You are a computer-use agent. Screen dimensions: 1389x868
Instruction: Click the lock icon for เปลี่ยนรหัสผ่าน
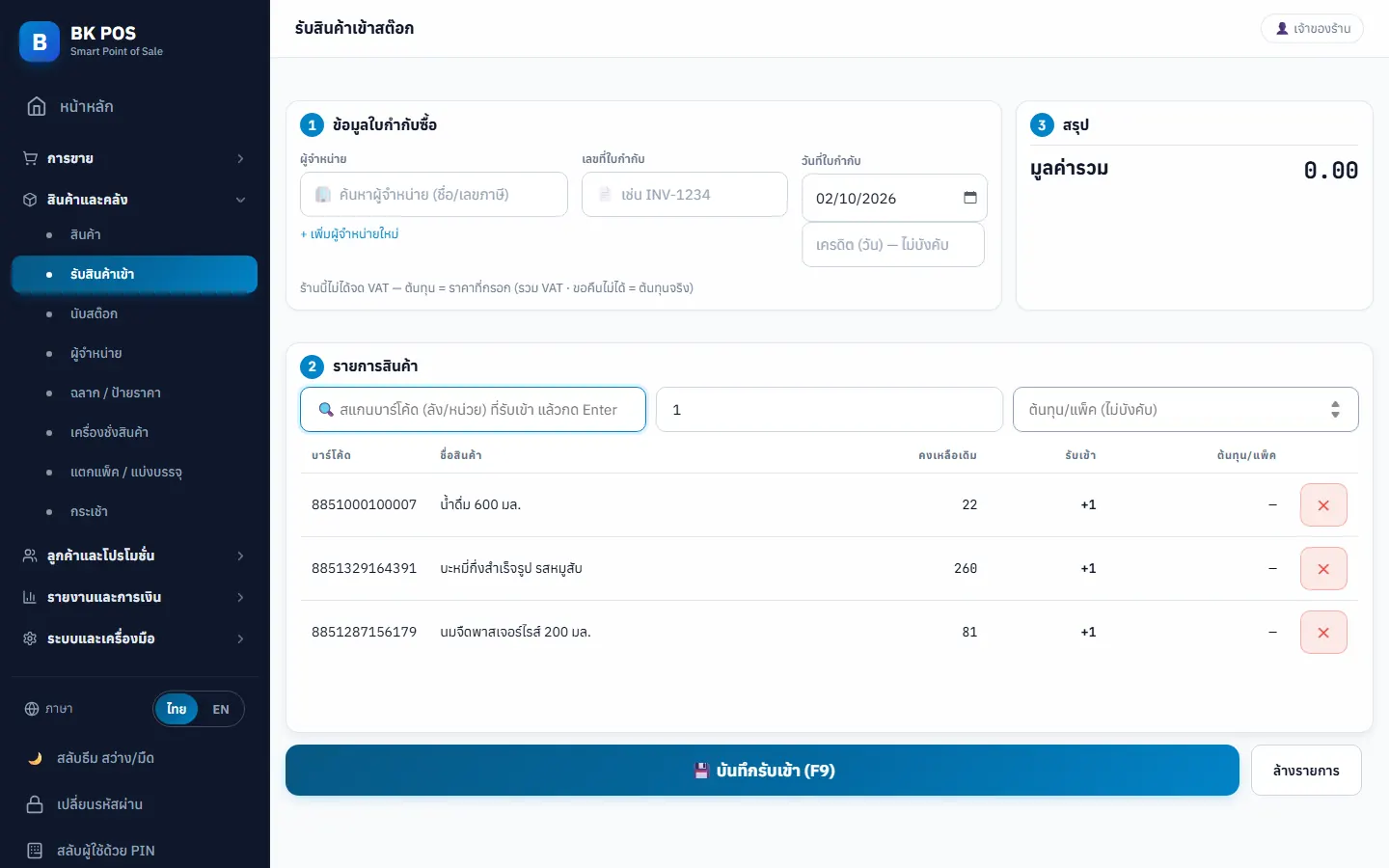pos(35,804)
